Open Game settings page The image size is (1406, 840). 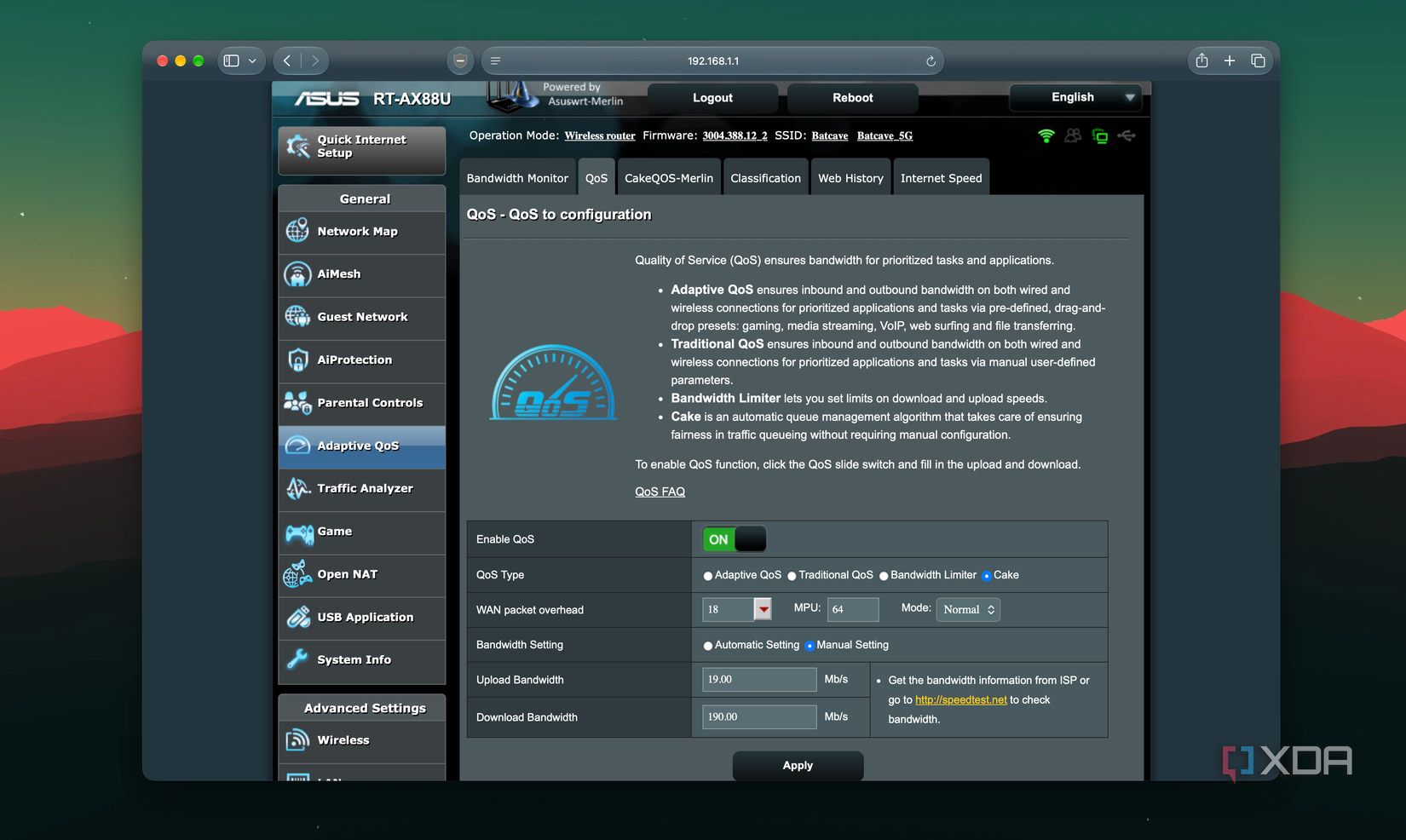tap(361, 532)
